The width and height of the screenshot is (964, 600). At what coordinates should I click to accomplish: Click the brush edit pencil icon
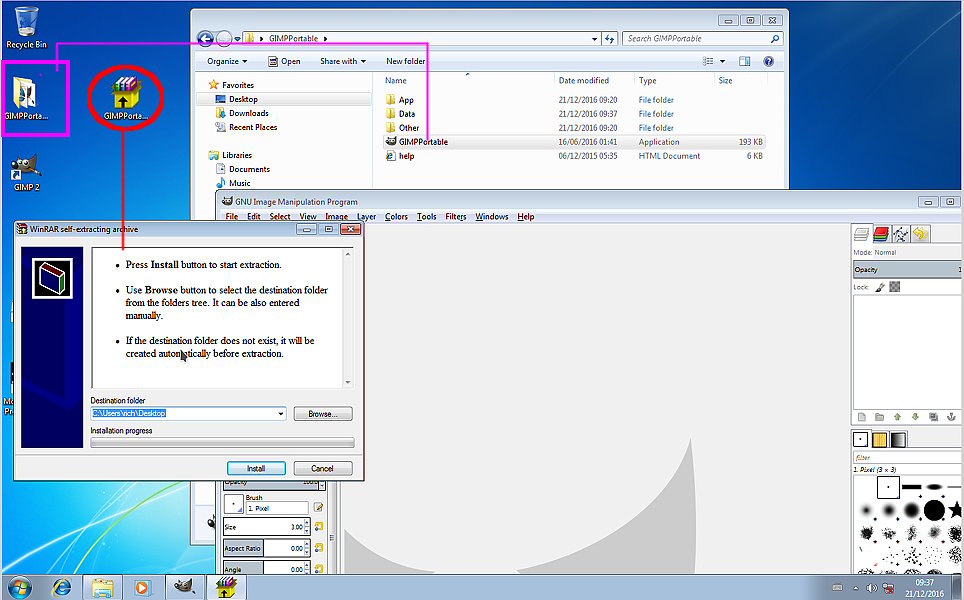tap(318, 508)
